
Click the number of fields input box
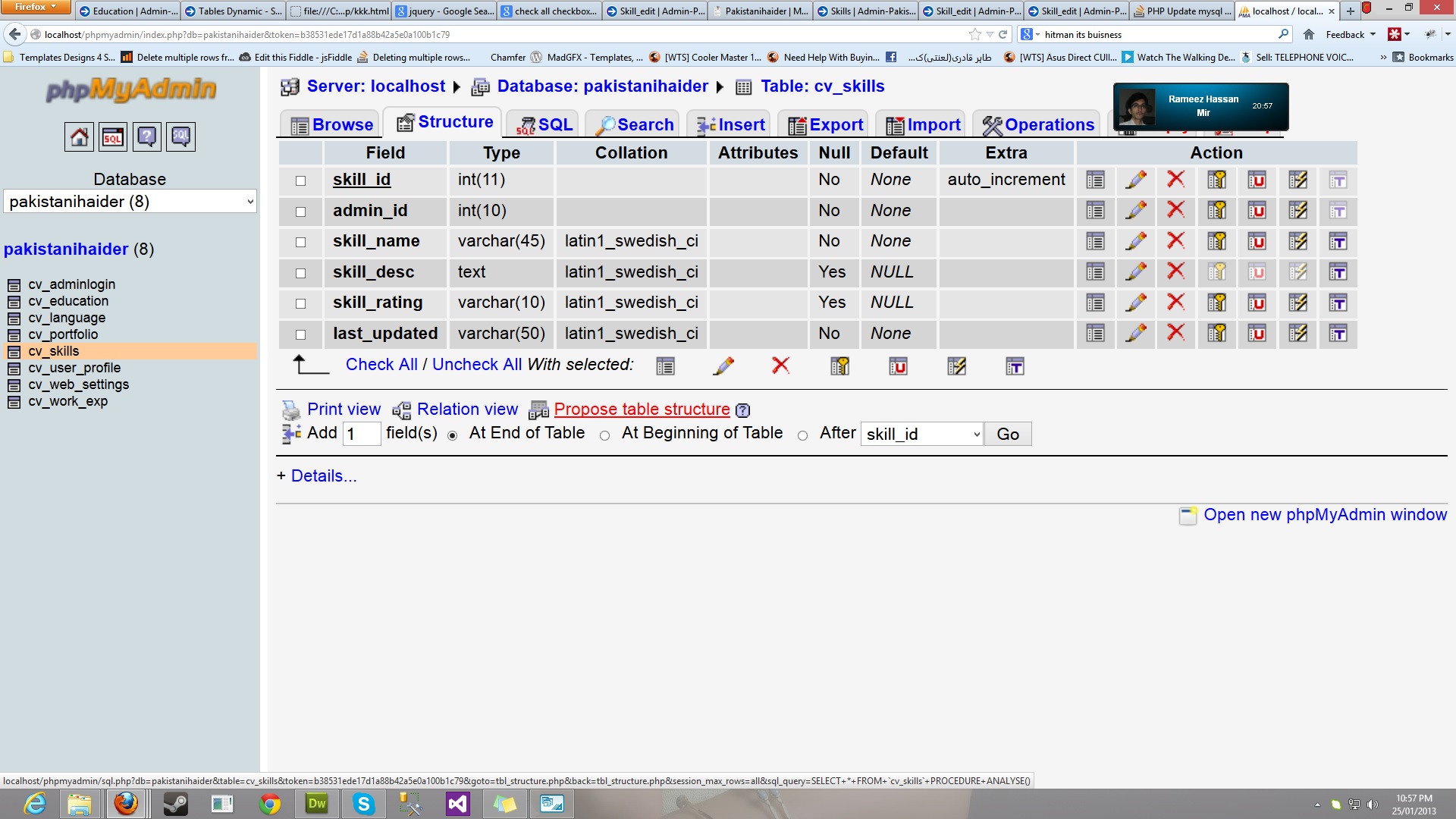(361, 434)
